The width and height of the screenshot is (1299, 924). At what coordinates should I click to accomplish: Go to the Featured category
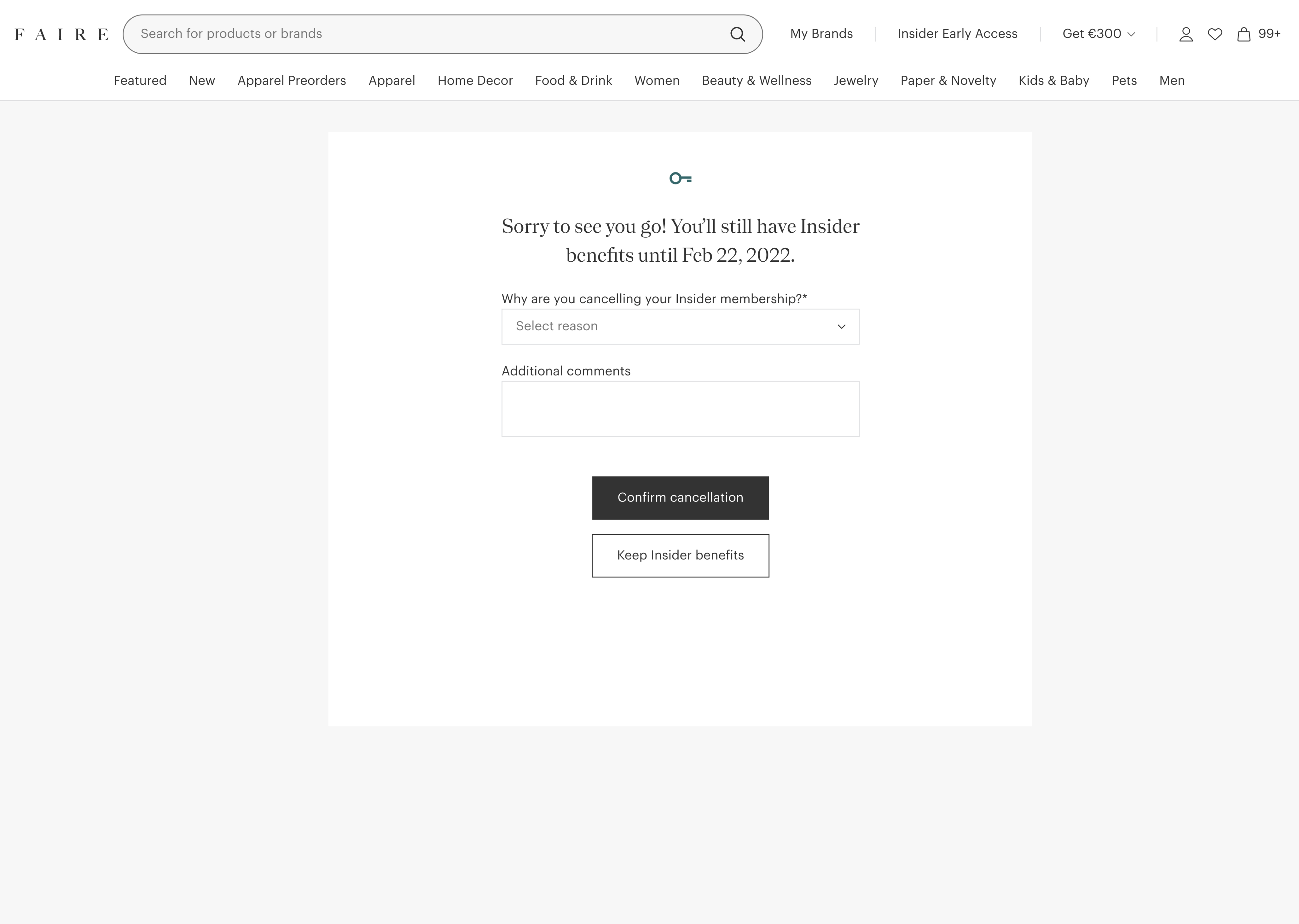tap(140, 80)
